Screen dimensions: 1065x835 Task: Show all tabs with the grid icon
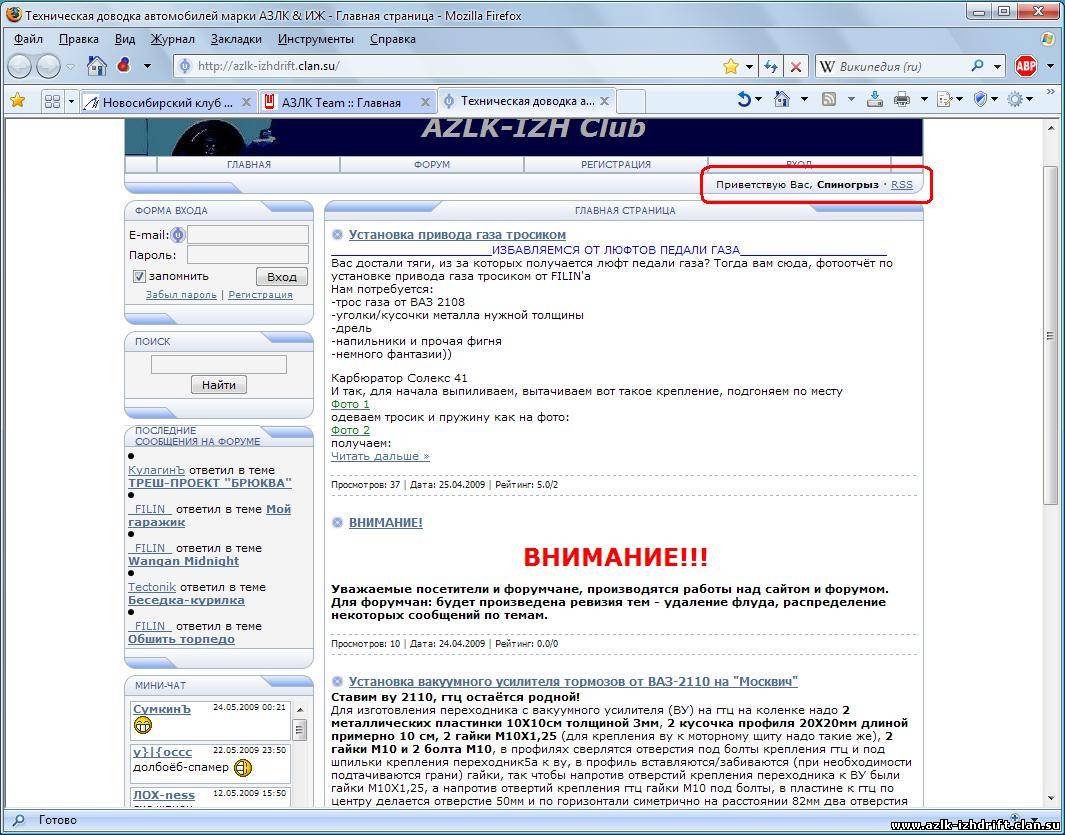pos(52,102)
